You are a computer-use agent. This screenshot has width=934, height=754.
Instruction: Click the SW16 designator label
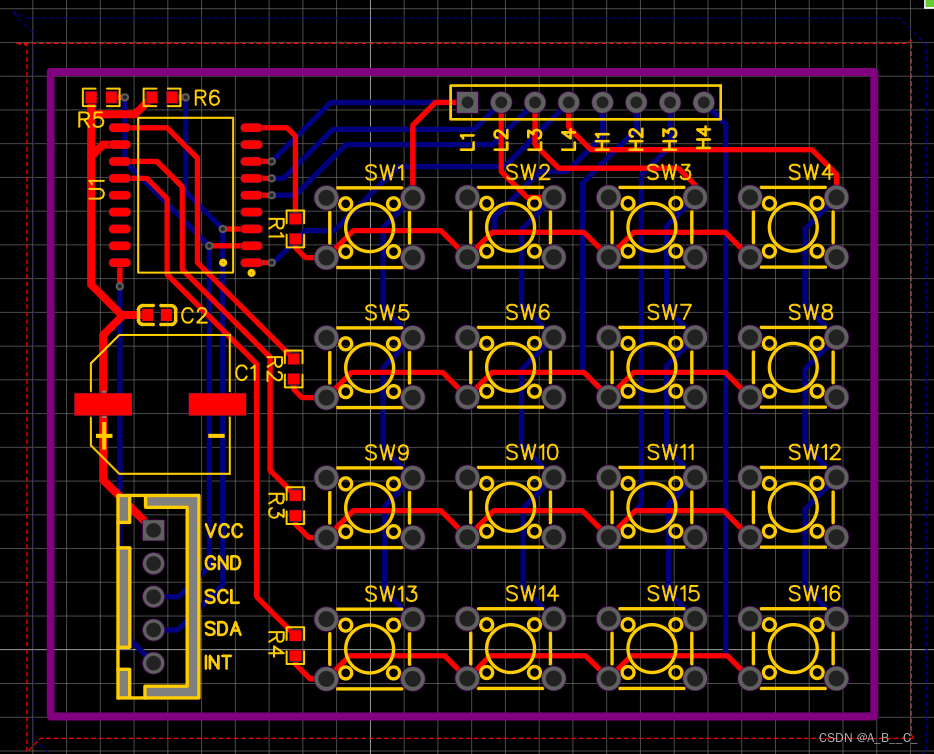pyautogui.click(x=814, y=594)
